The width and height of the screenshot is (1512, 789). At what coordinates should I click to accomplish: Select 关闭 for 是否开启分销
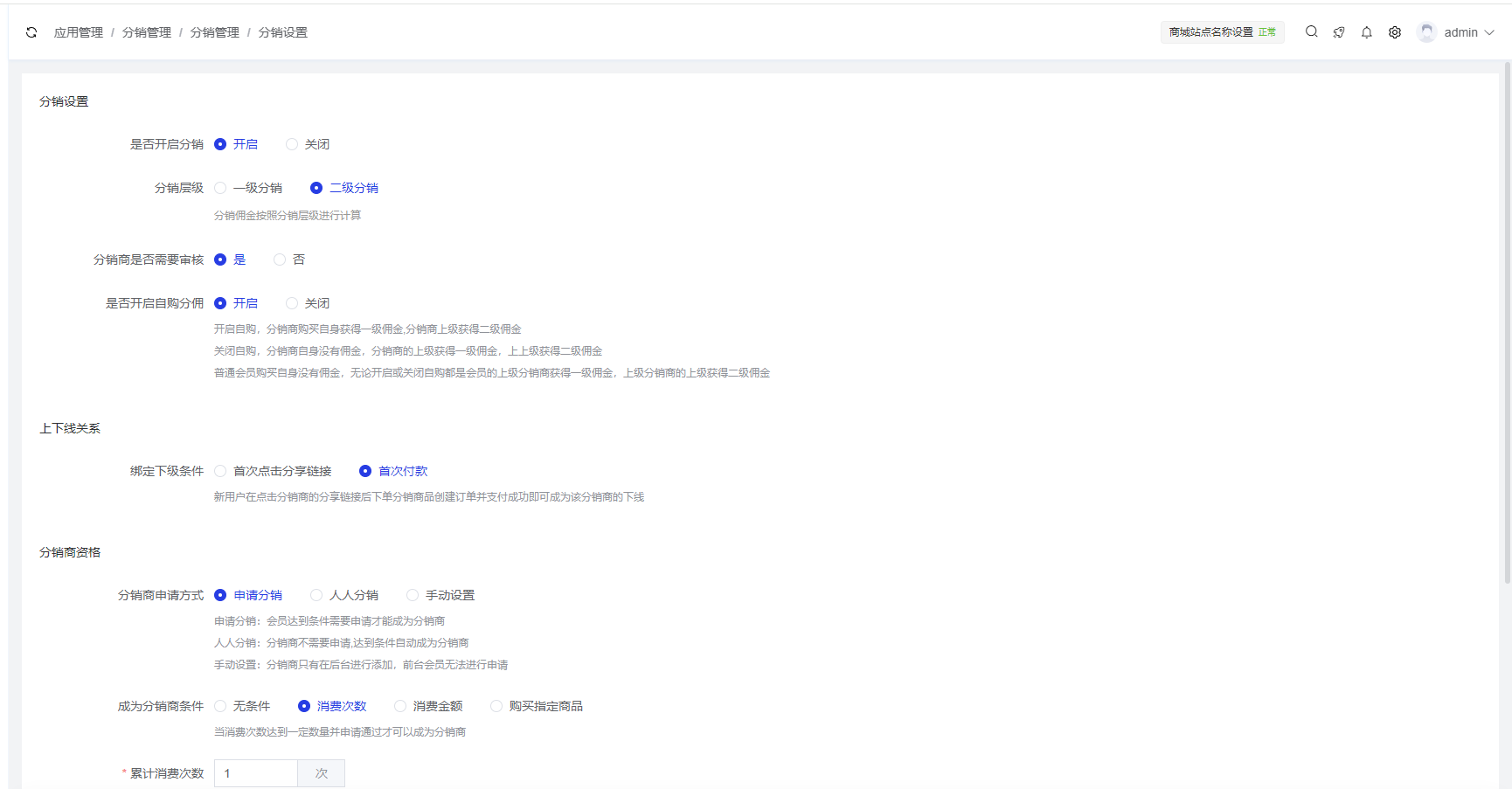tap(308, 144)
